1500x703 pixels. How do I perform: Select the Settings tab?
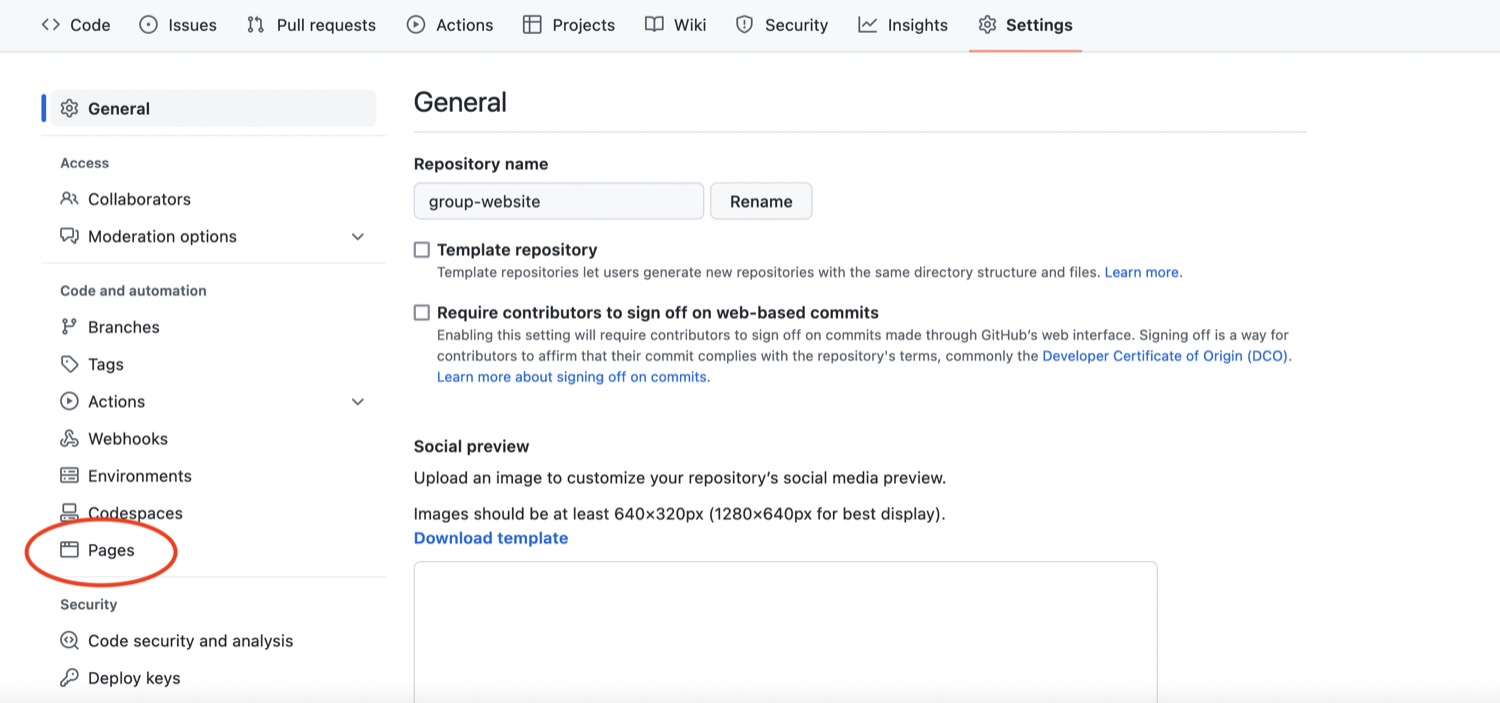click(1025, 25)
